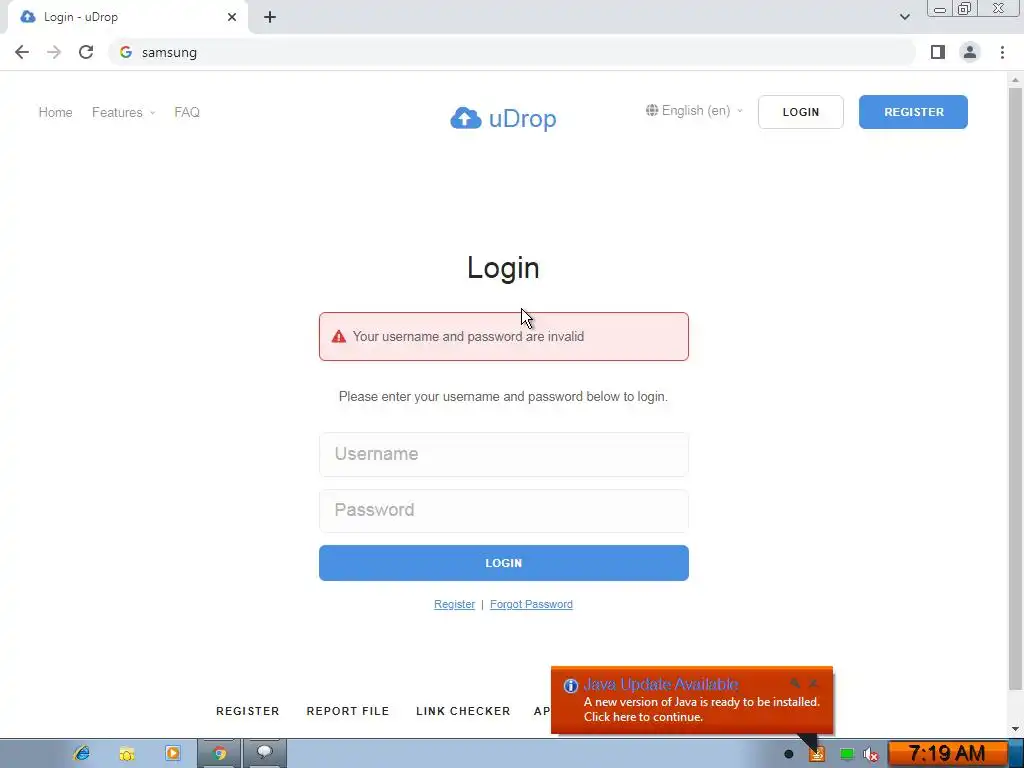Open the English (en) language selector
1024x768 pixels.
(694, 110)
